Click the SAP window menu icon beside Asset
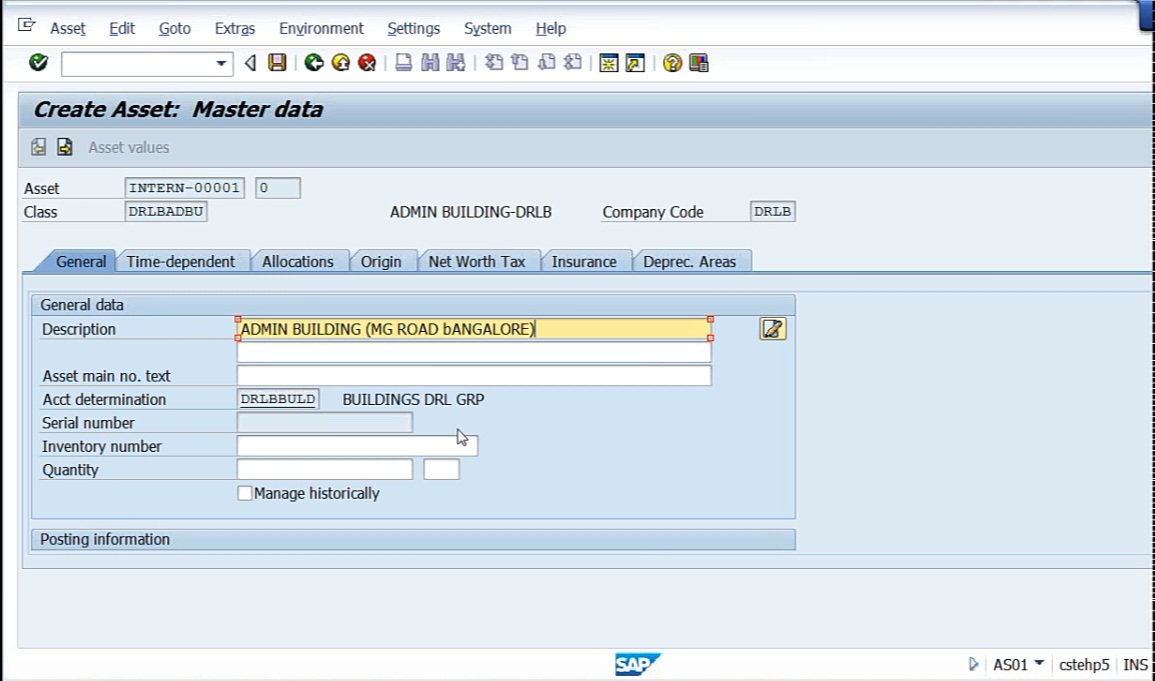This screenshot has height=681, width=1155. pyautogui.click(x=26, y=26)
